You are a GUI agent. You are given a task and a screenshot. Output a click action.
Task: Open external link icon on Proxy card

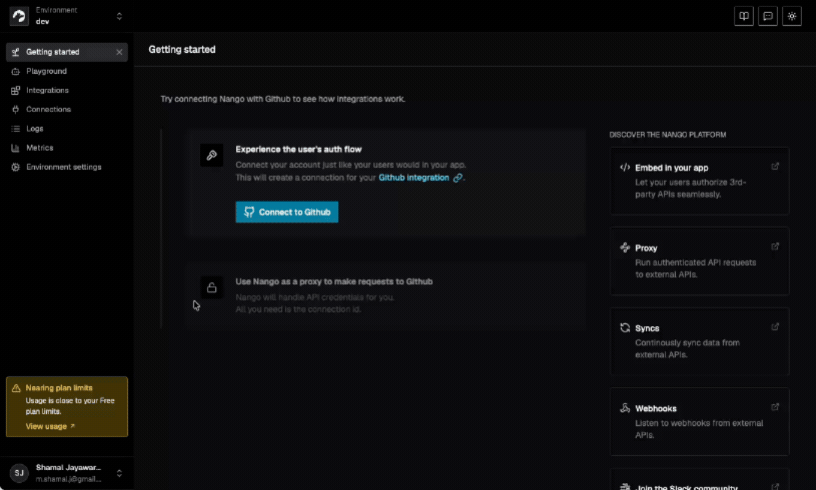pyautogui.click(x=775, y=247)
